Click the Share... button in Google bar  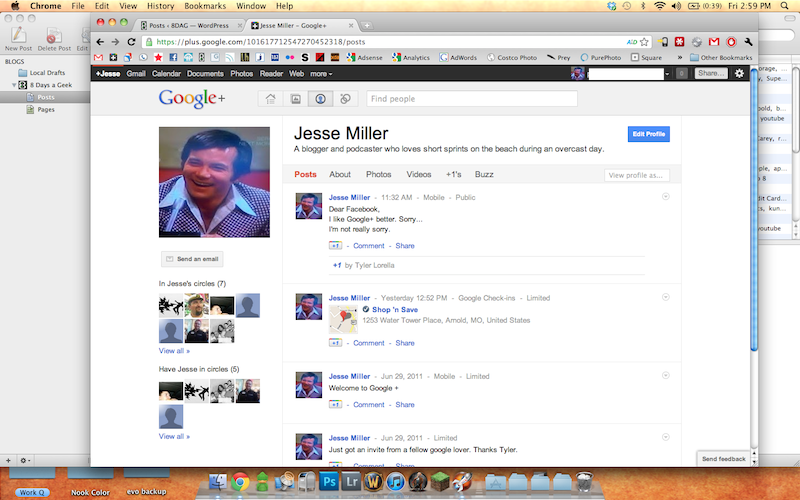pyautogui.click(x=711, y=73)
